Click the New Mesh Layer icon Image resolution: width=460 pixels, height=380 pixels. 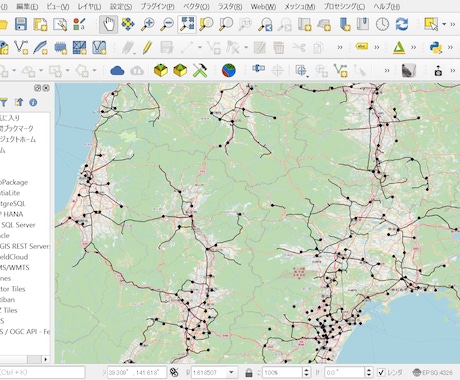(79, 48)
